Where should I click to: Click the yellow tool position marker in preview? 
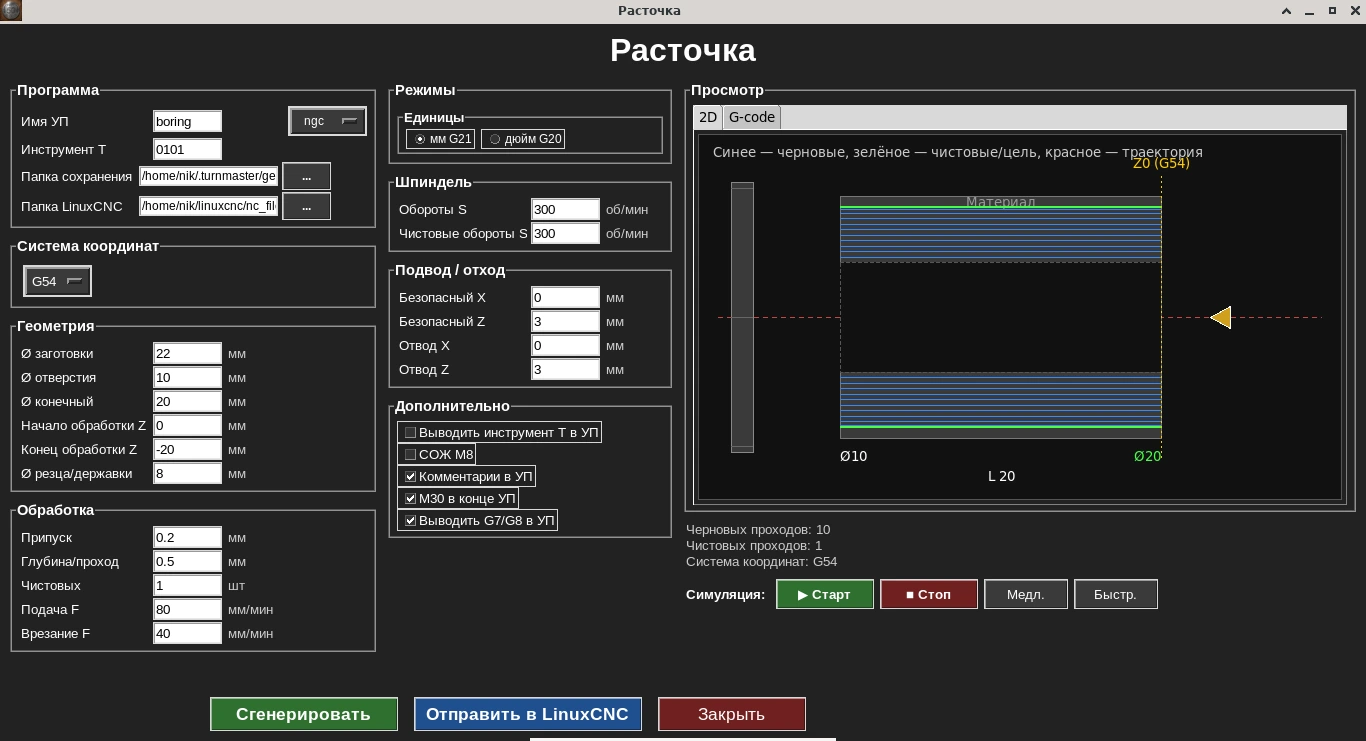tap(1221, 318)
